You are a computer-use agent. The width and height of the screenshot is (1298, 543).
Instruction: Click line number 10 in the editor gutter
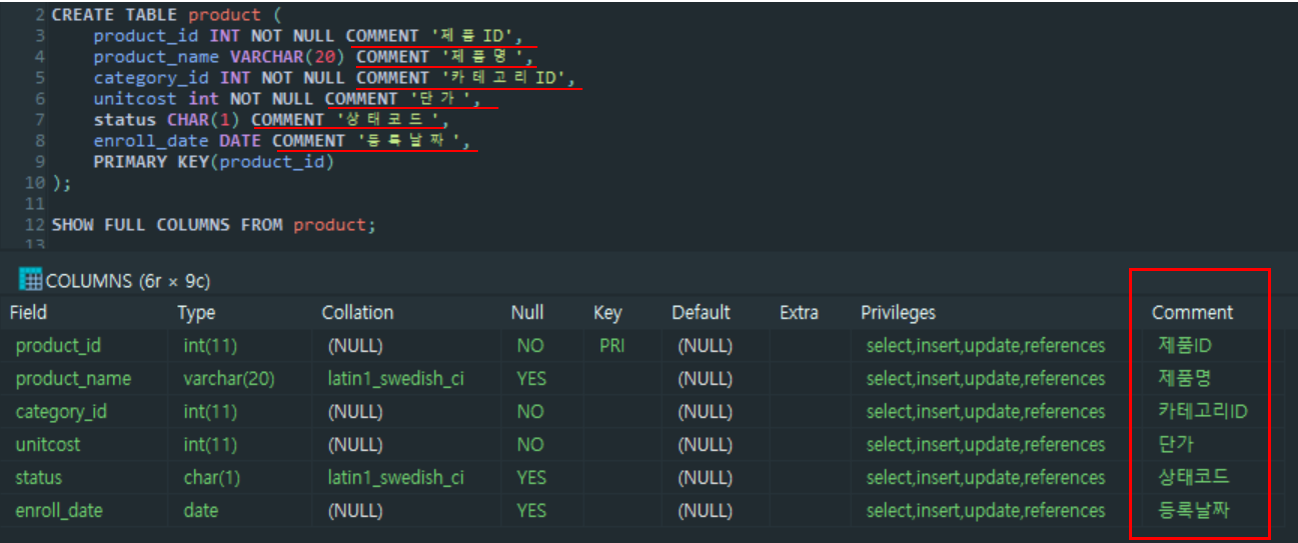click(35, 183)
